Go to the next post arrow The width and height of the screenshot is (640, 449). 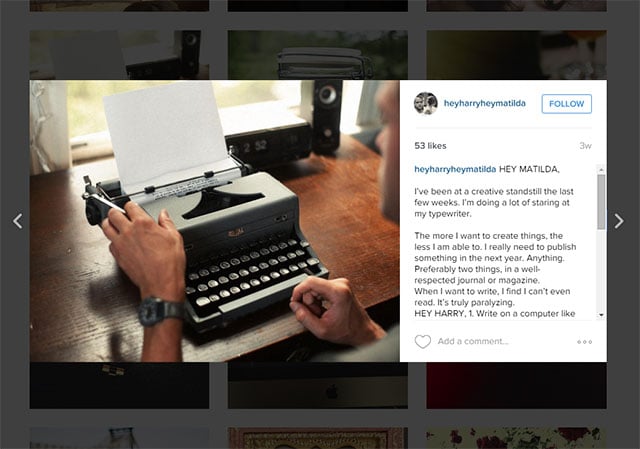pyautogui.click(x=619, y=221)
